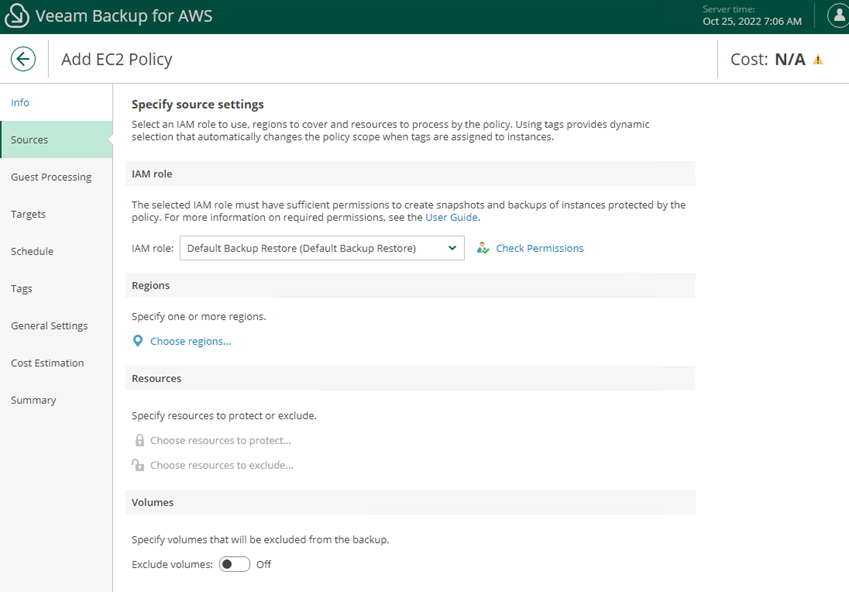Open the user account icon
Screen dimensions: 849x592
[x=839, y=16]
